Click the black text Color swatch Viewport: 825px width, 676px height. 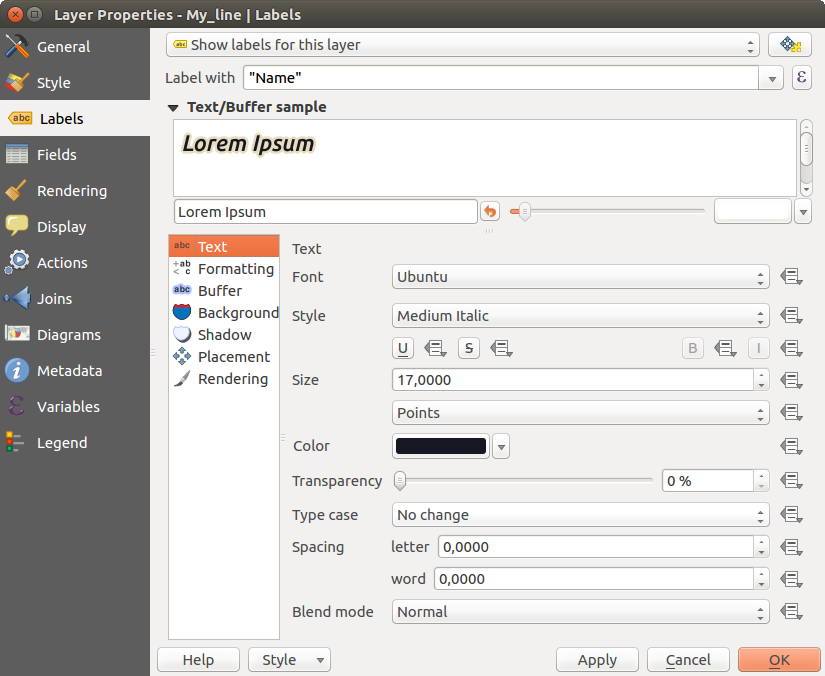tap(442, 446)
